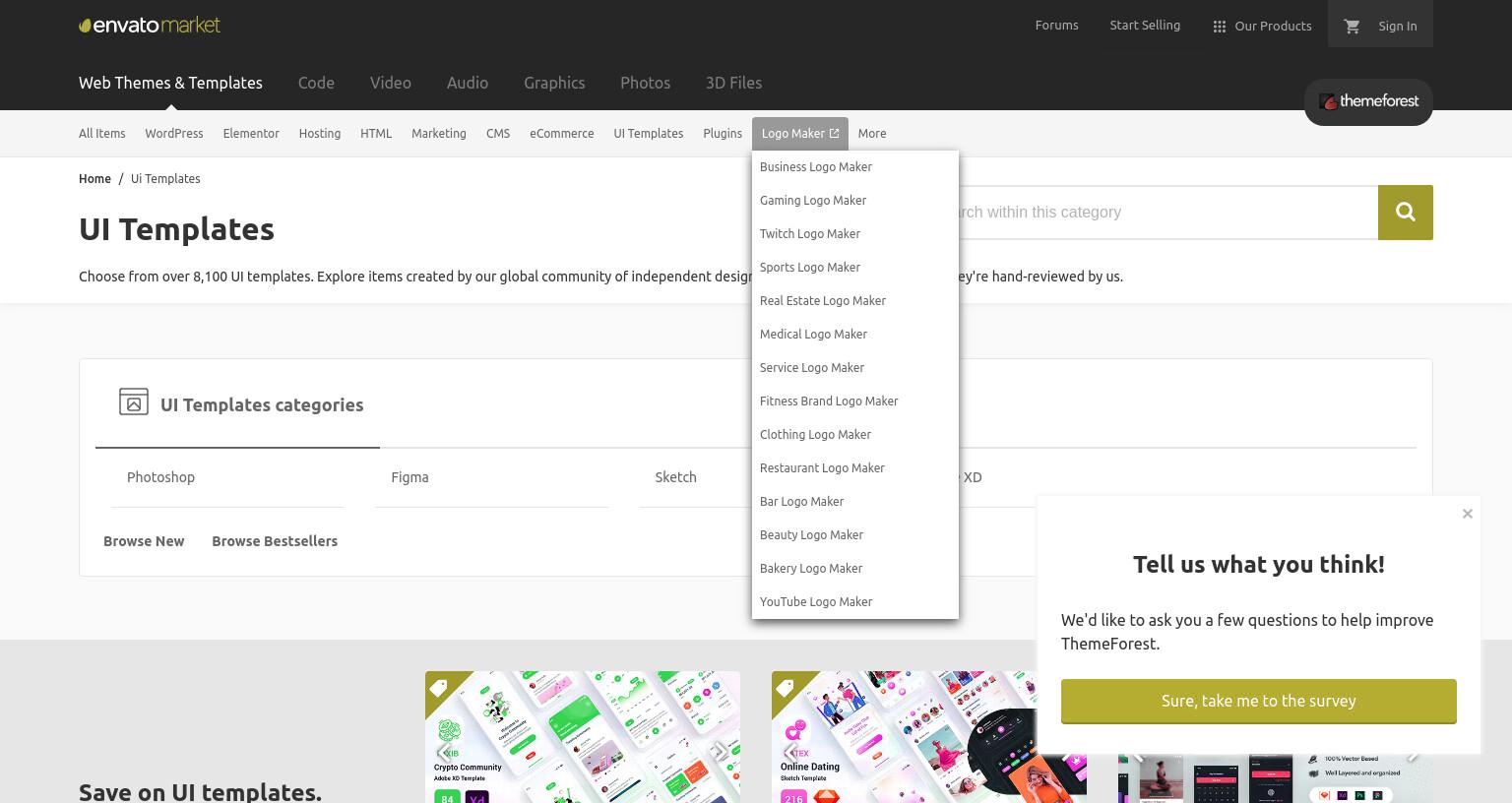The image size is (1512, 803).
Task: Click the search within this category field
Action: [x=1167, y=213]
